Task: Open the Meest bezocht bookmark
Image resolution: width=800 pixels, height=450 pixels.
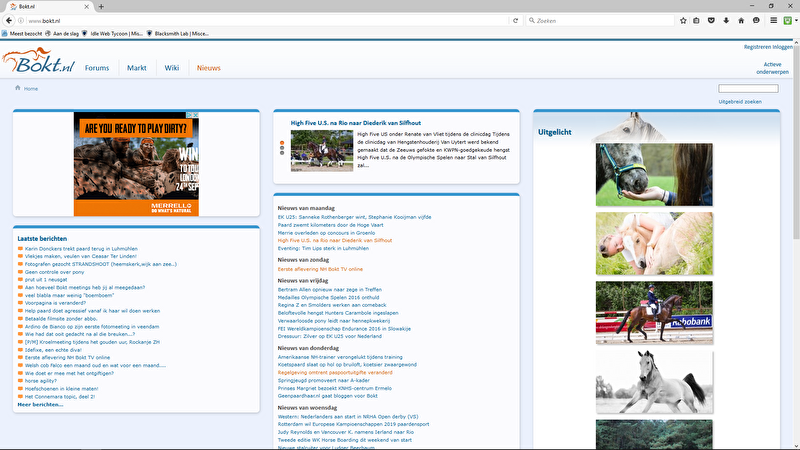Action: (x=22, y=34)
